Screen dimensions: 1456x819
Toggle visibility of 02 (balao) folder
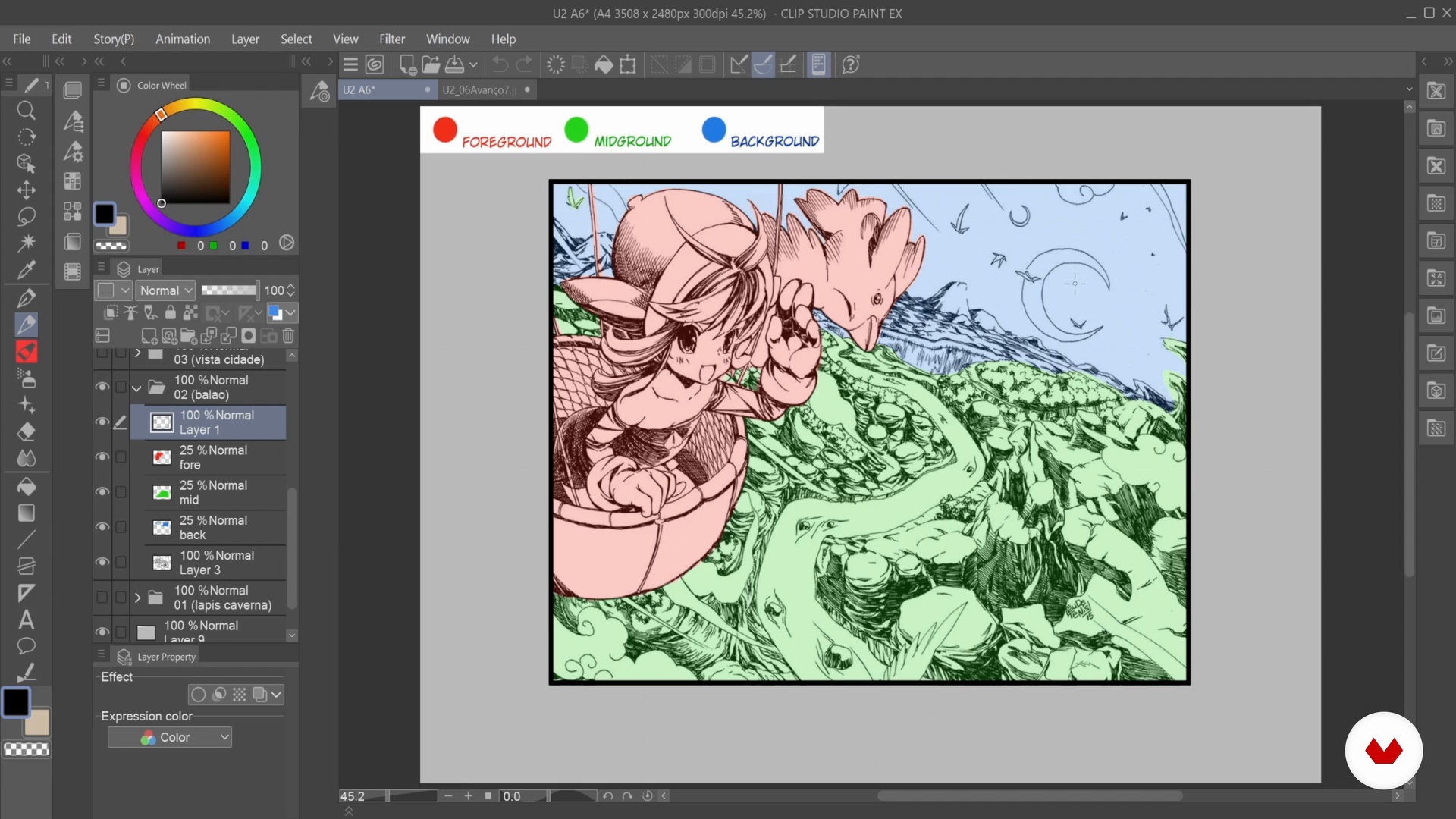(102, 387)
